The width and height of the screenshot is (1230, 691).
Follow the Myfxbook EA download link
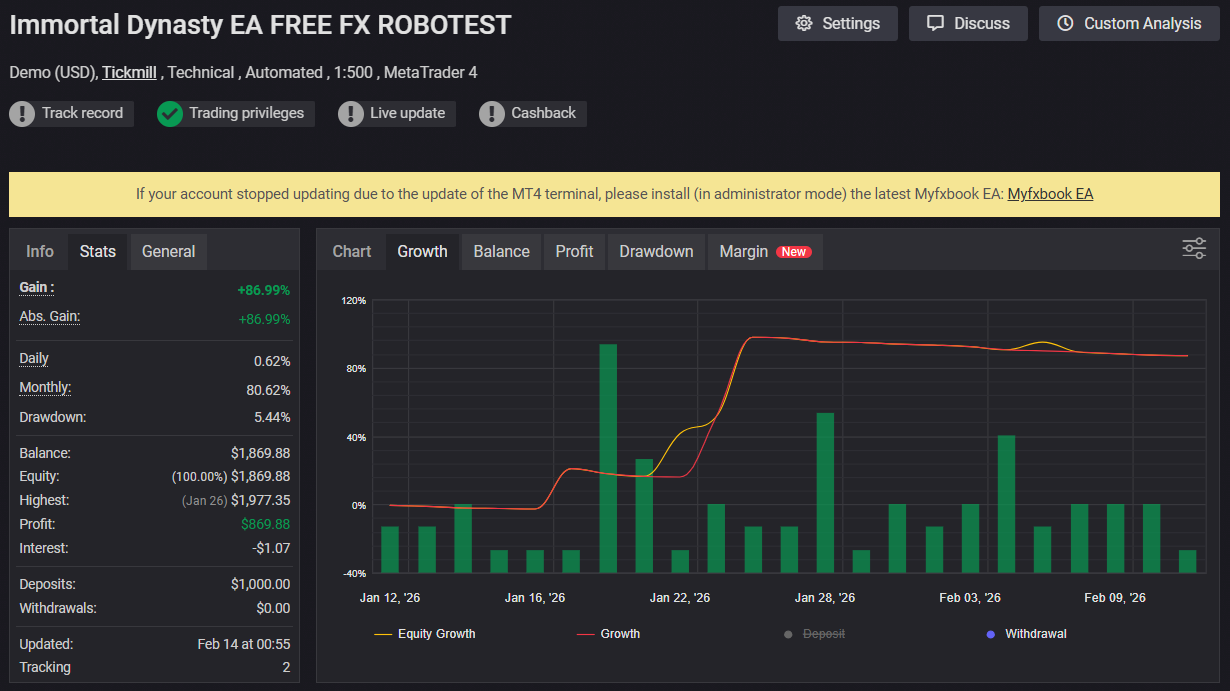(x=1050, y=194)
